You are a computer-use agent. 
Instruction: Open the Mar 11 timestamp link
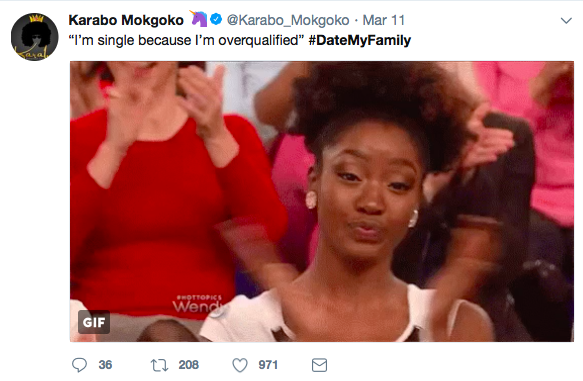[384, 20]
